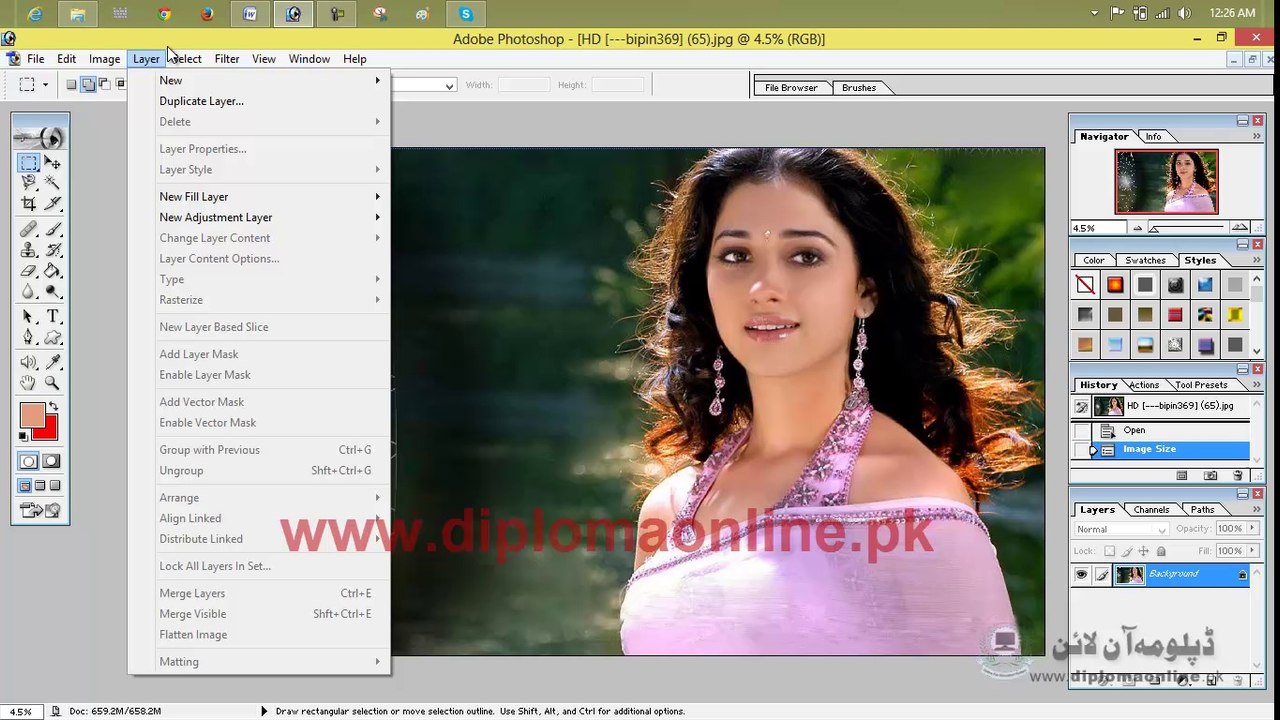Swap foreground and background colors
This screenshot has width=1280, height=720.
53,407
